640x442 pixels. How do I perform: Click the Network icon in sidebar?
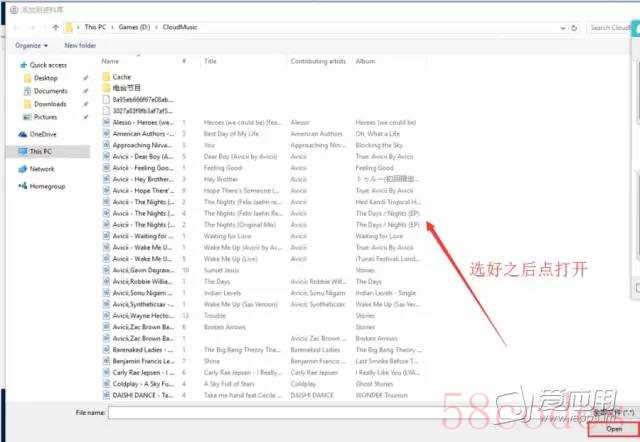click(x=23, y=169)
